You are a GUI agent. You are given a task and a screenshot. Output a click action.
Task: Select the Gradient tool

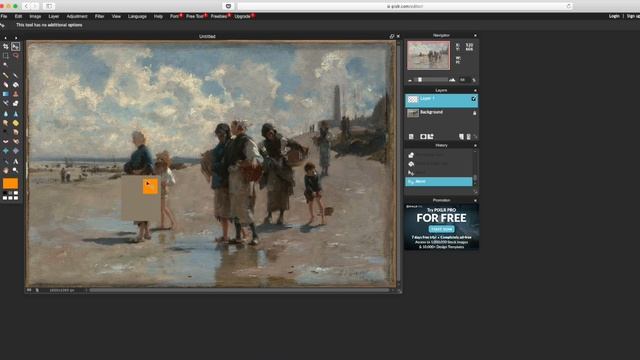pos(5,94)
